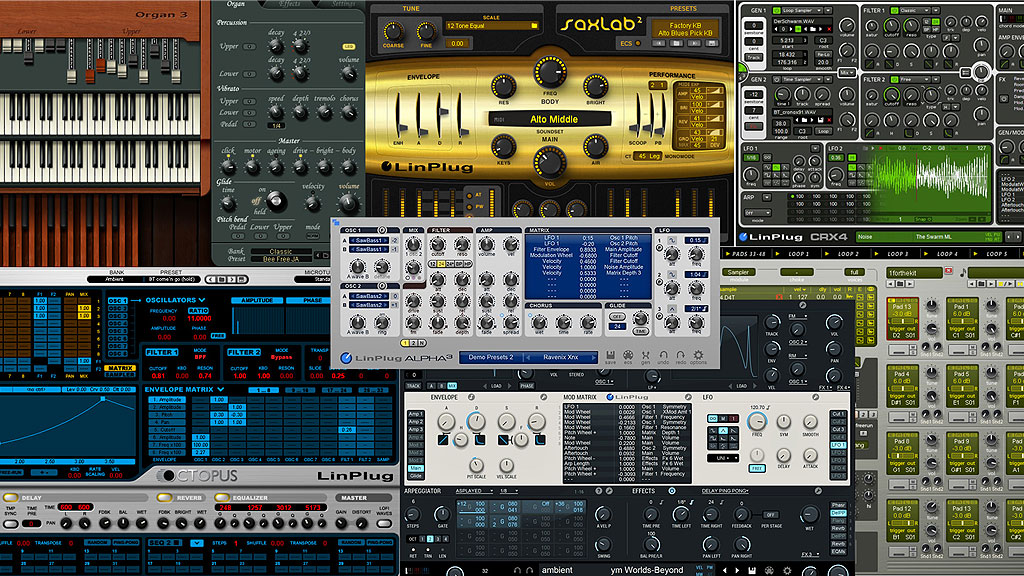Click the Arpeggiator question mark help icon
The width and height of the screenshot is (1024, 576).
598,490
